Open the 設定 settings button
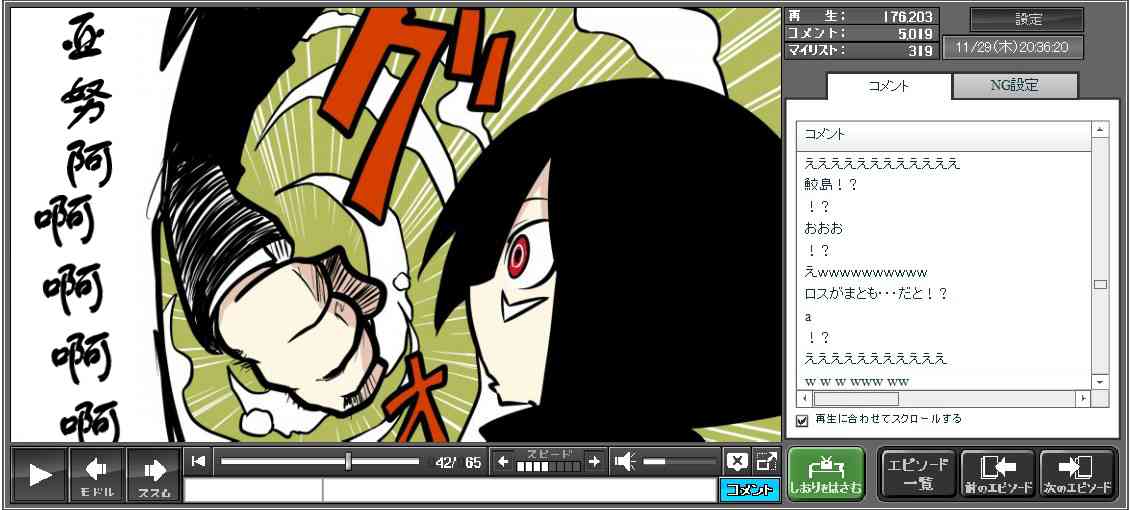 (1027, 20)
